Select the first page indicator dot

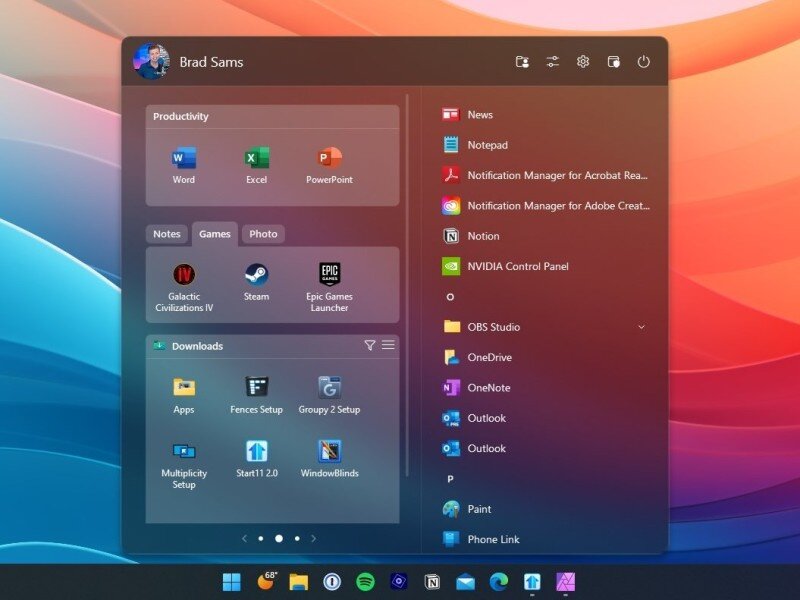(261, 538)
